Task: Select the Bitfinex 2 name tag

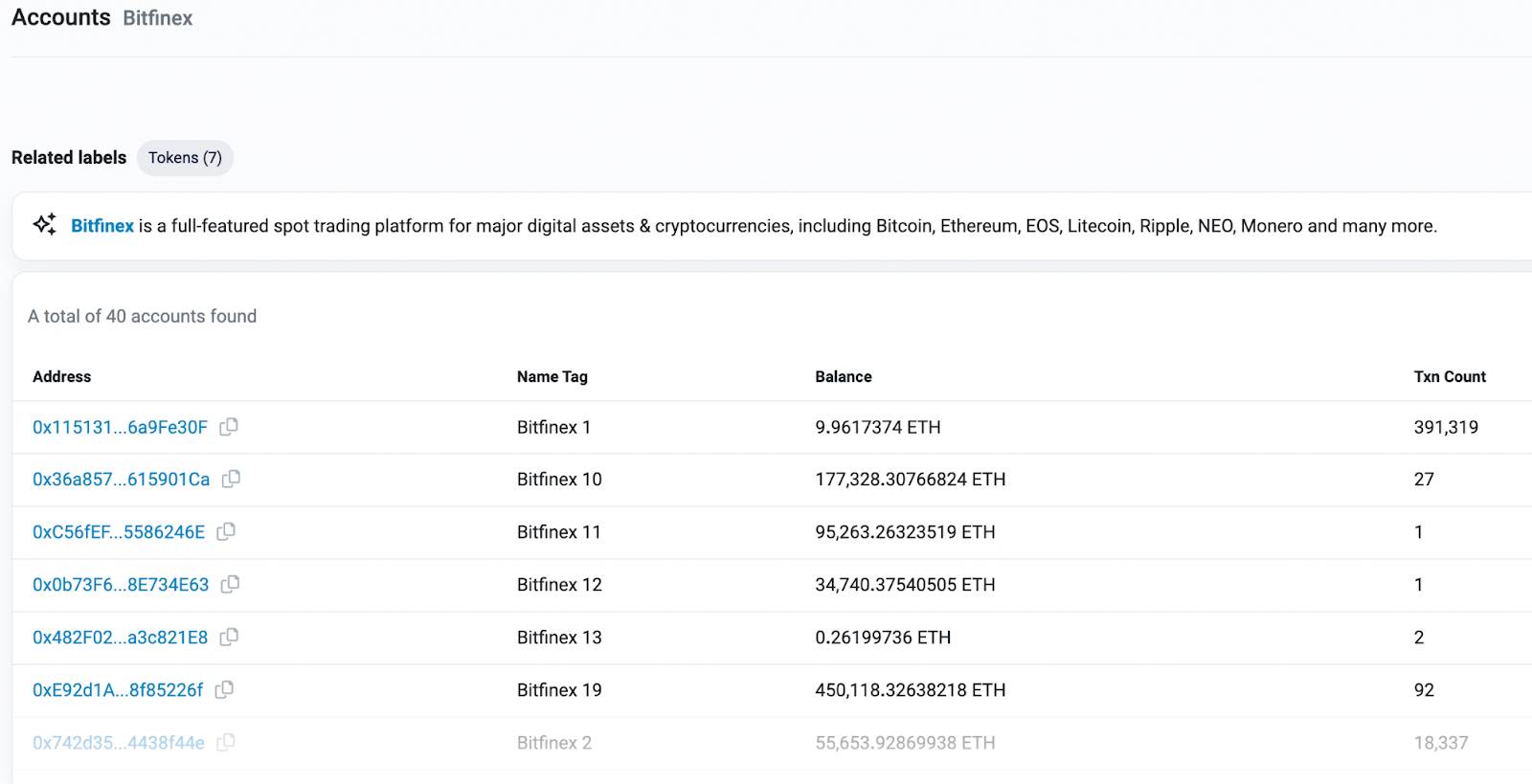Action: (554, 742)
